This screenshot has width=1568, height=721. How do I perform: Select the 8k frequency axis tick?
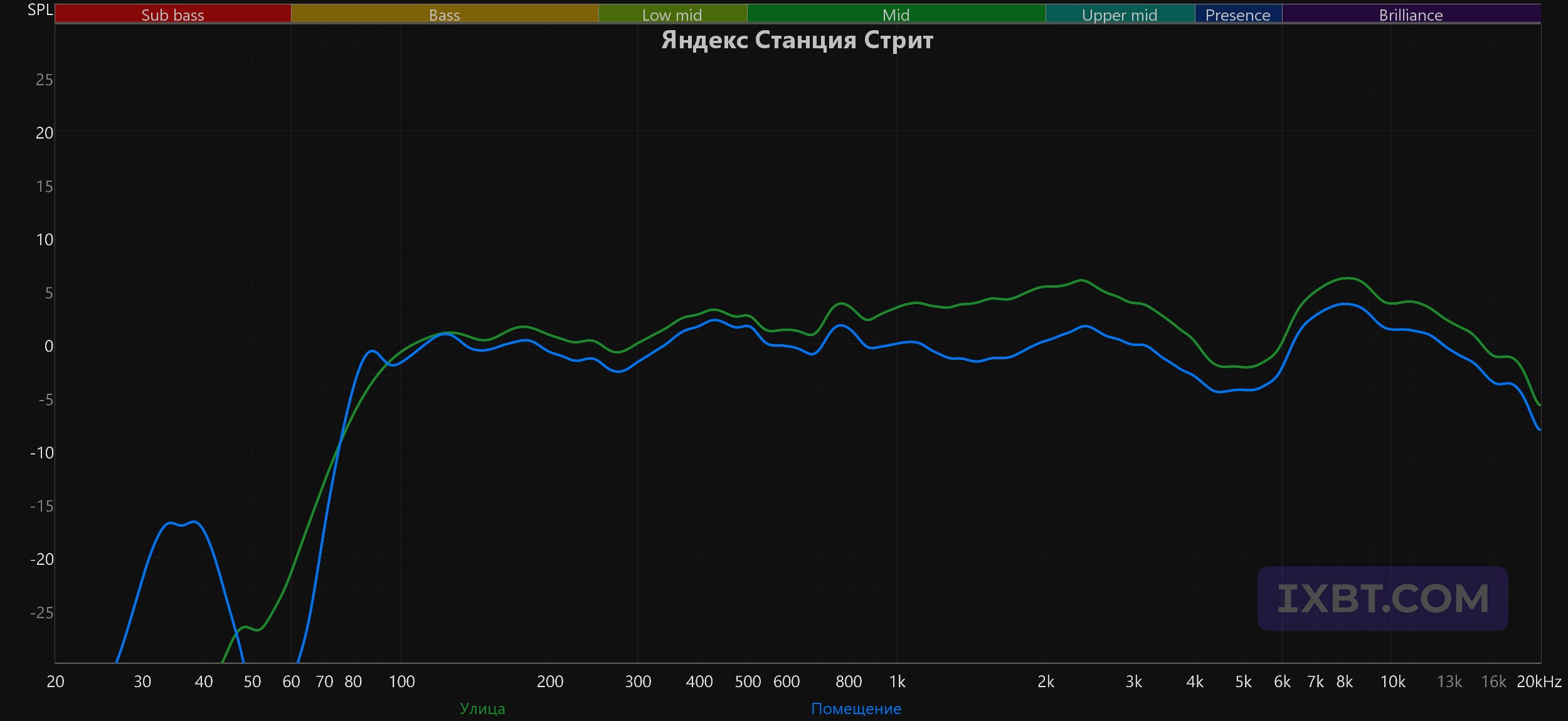point(1344,682)
